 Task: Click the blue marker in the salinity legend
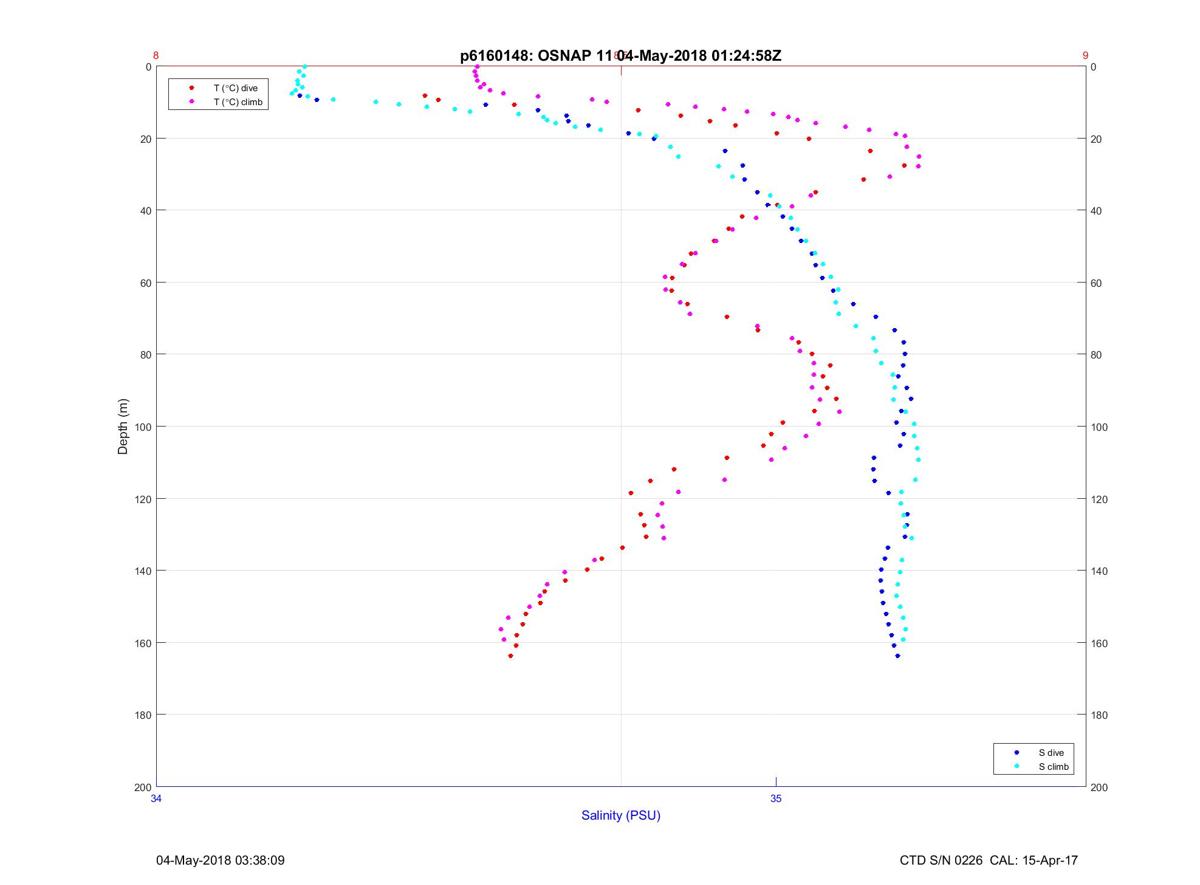1017,752
